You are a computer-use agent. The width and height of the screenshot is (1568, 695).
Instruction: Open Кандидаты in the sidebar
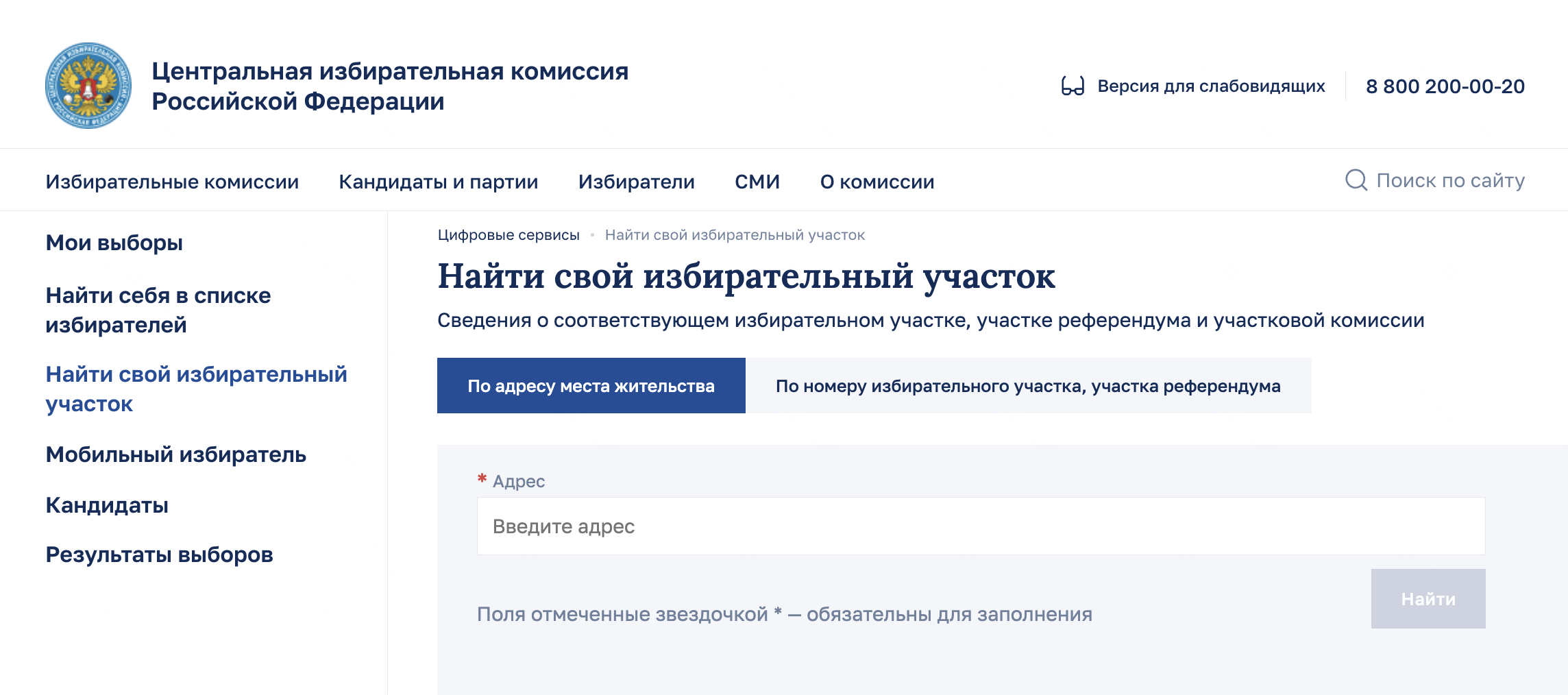click(107, 505)
